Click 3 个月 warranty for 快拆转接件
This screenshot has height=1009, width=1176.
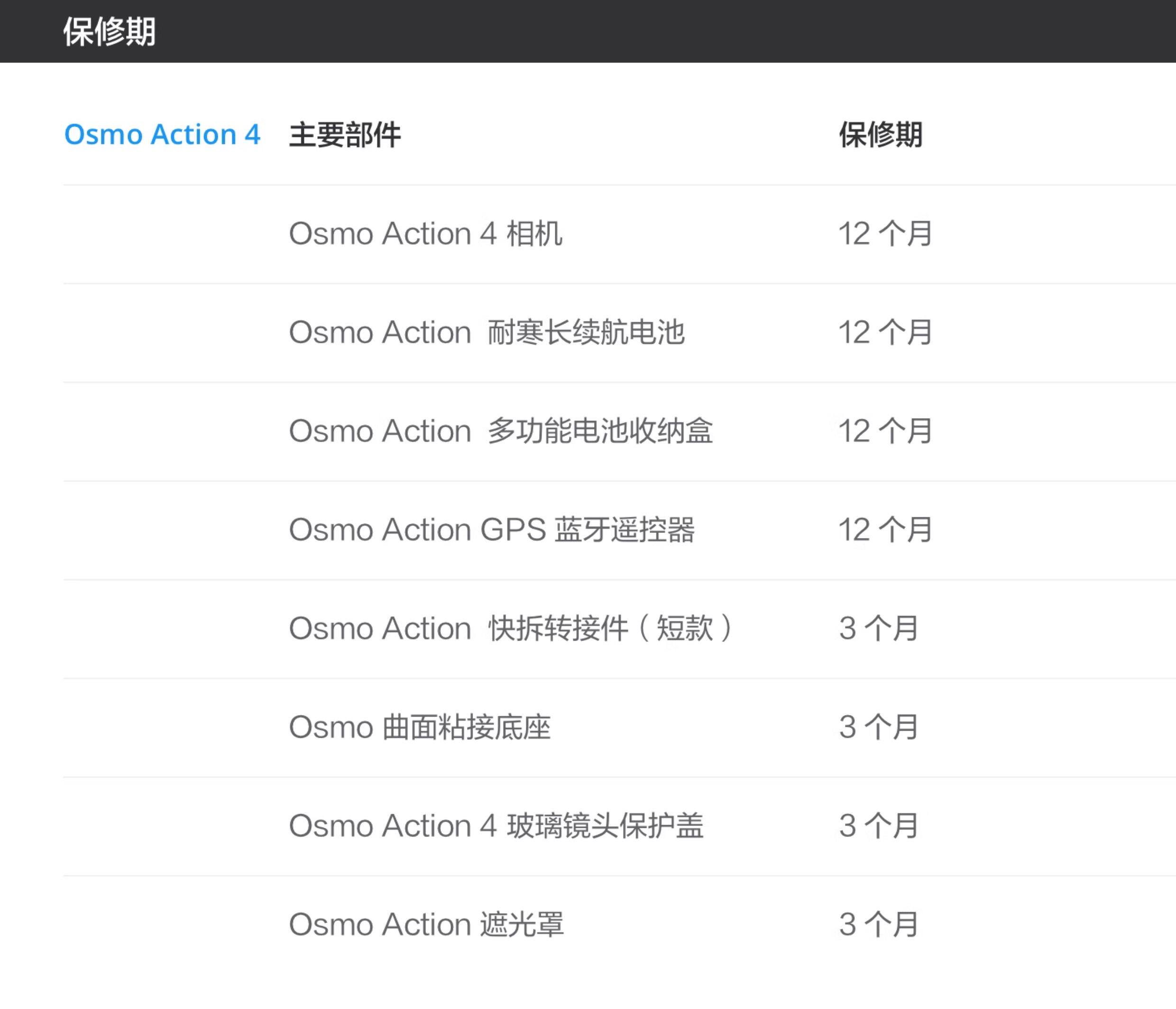pyautogui.click(x=878, y=629)
